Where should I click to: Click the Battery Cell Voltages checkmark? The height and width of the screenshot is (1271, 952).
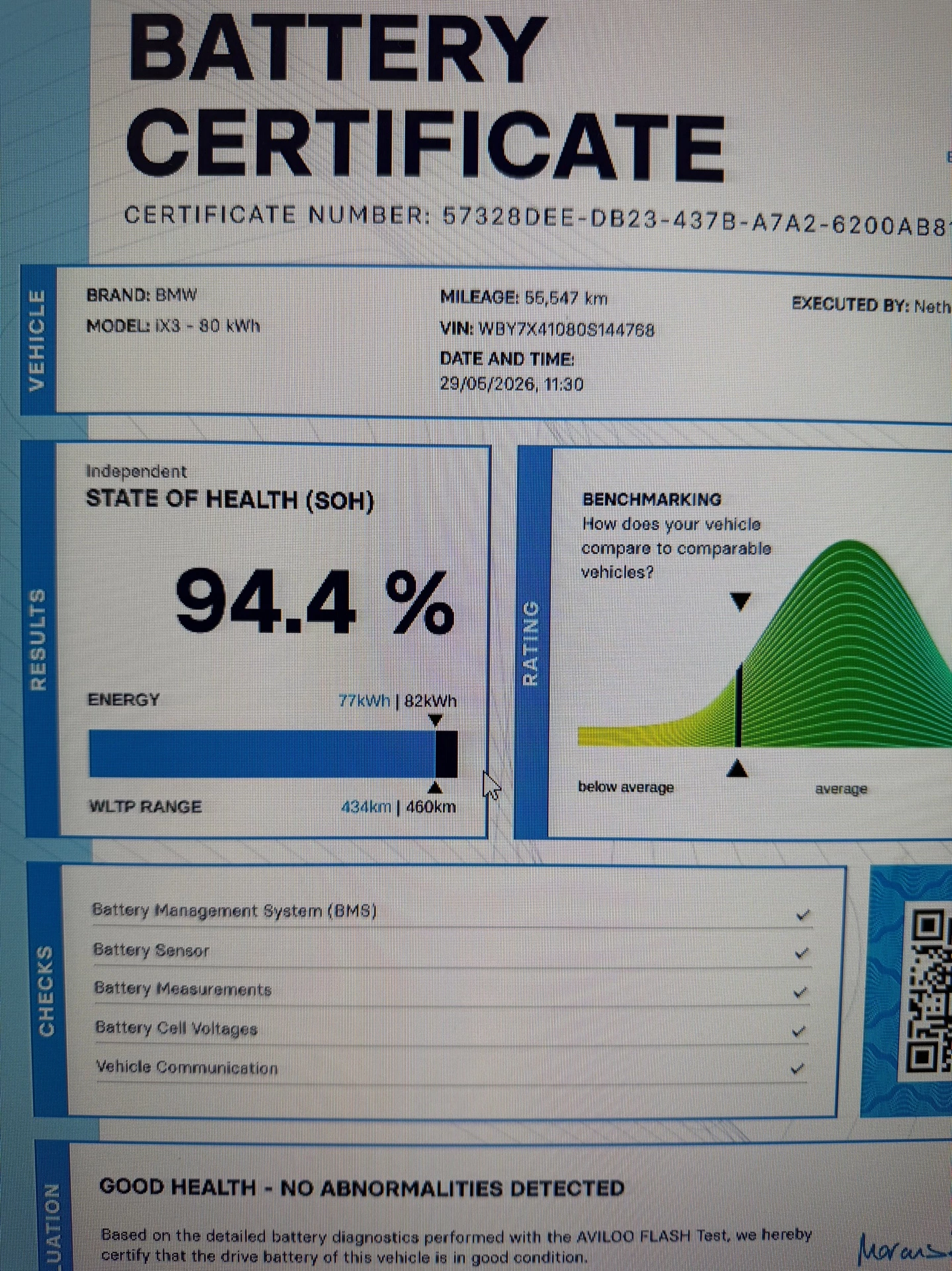point(799,1031)
